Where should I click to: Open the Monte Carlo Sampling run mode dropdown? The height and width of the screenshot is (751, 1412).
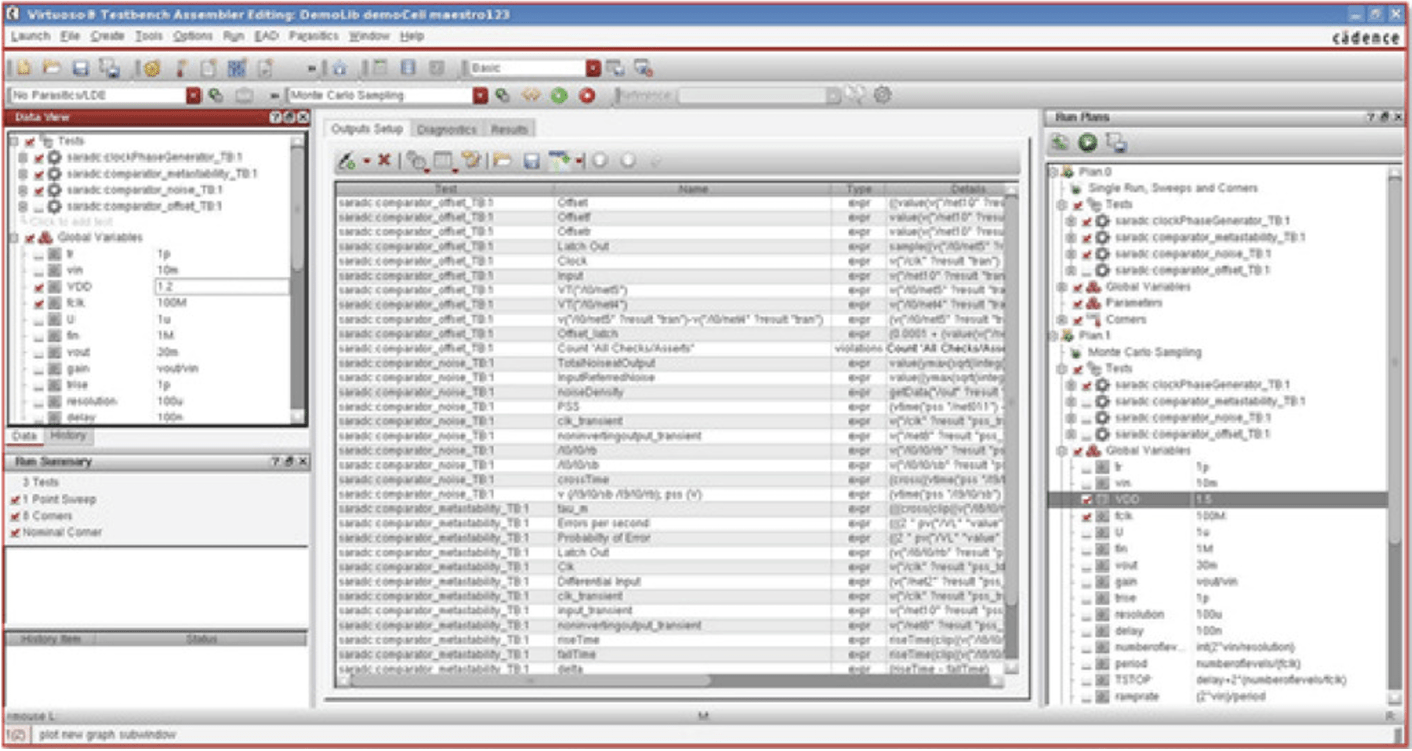click(481, 96)
